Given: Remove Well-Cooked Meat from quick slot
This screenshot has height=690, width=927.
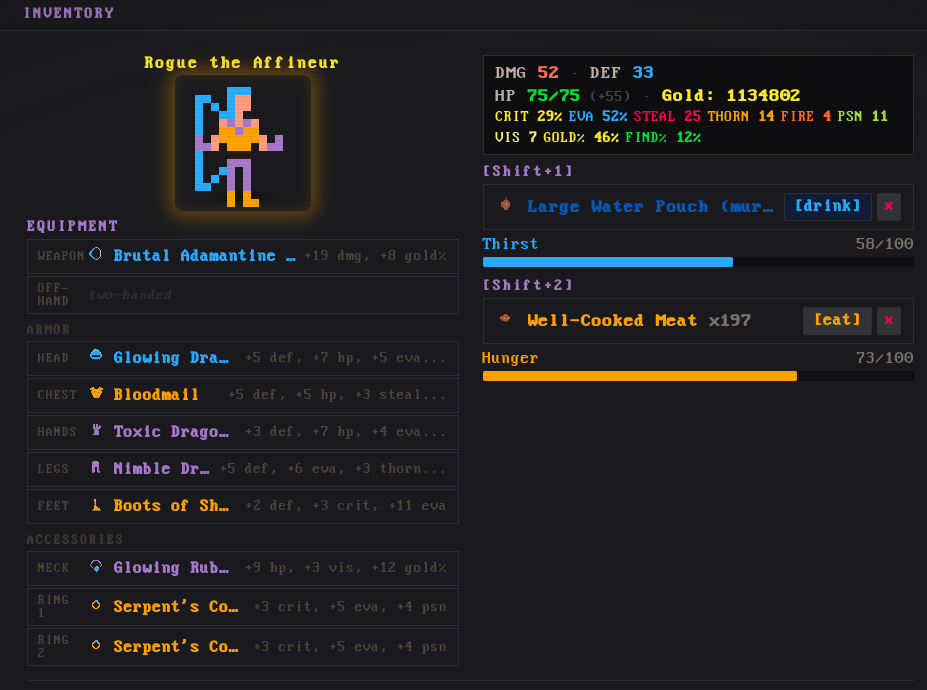Looking at the screenshot, I should point(889,320).
